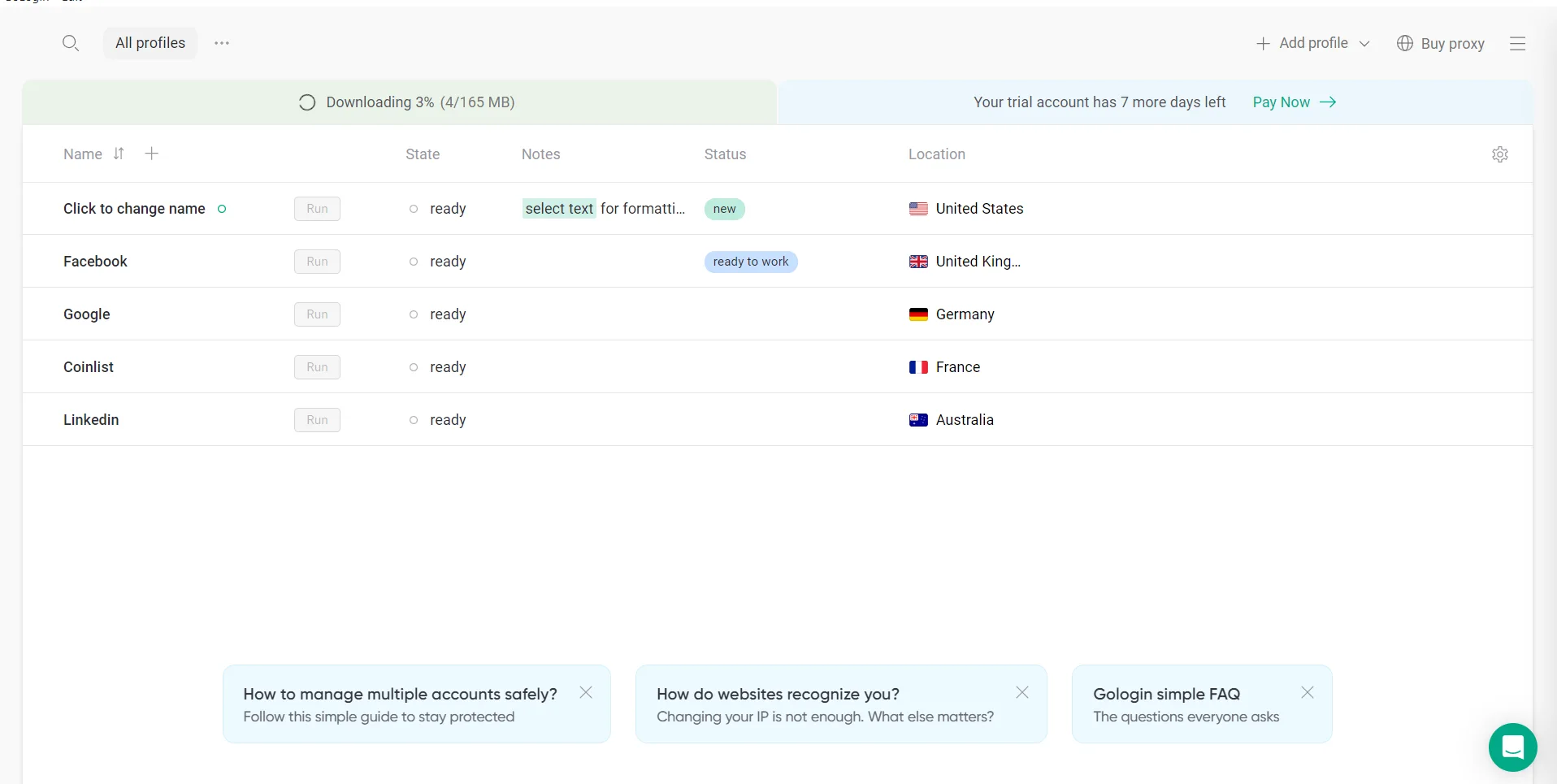Open the profile search magnifier

point(71,43)
